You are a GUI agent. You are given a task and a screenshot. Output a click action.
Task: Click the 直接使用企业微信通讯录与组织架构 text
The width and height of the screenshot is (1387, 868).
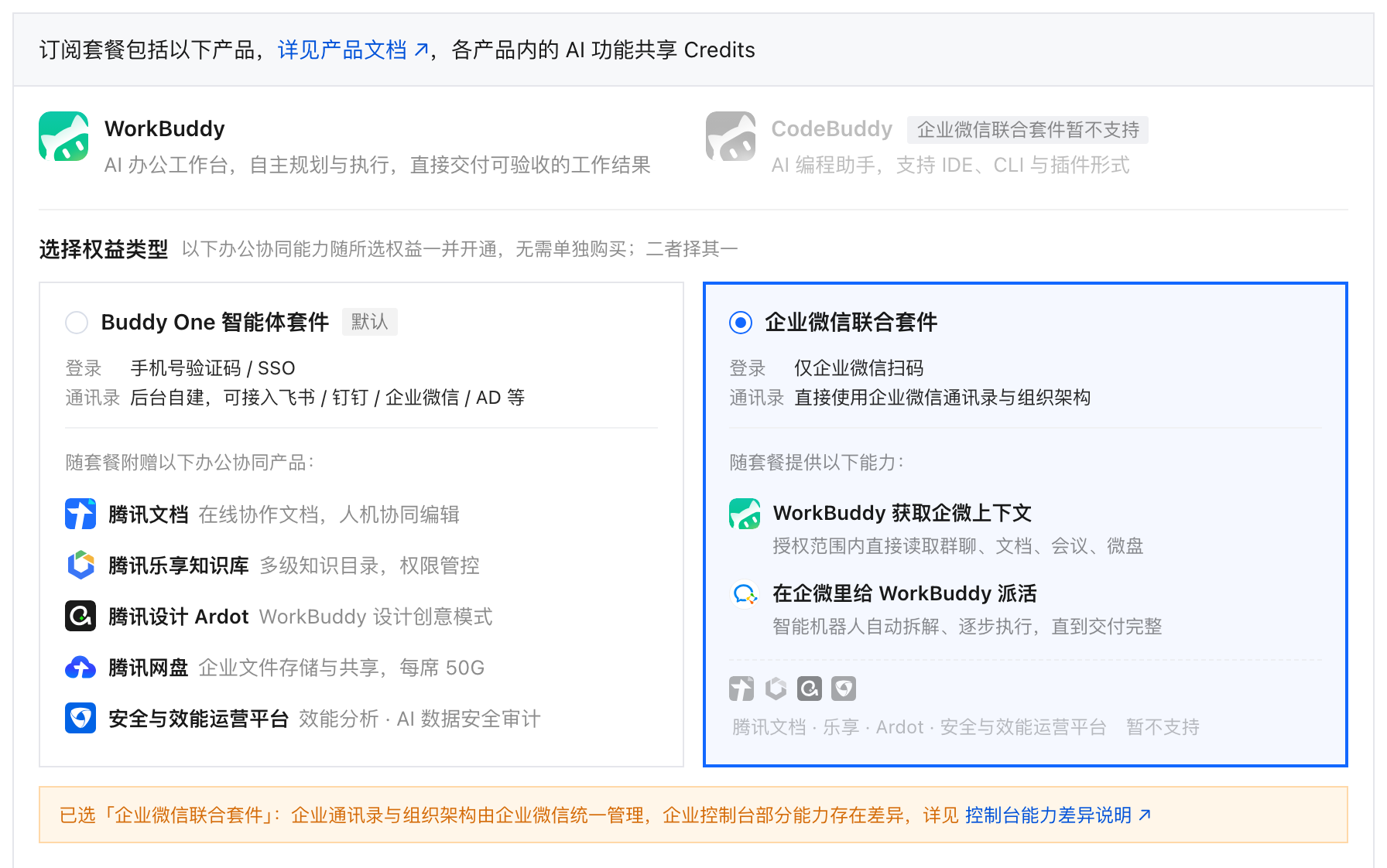pyautogui.click(x=943, y=397)
